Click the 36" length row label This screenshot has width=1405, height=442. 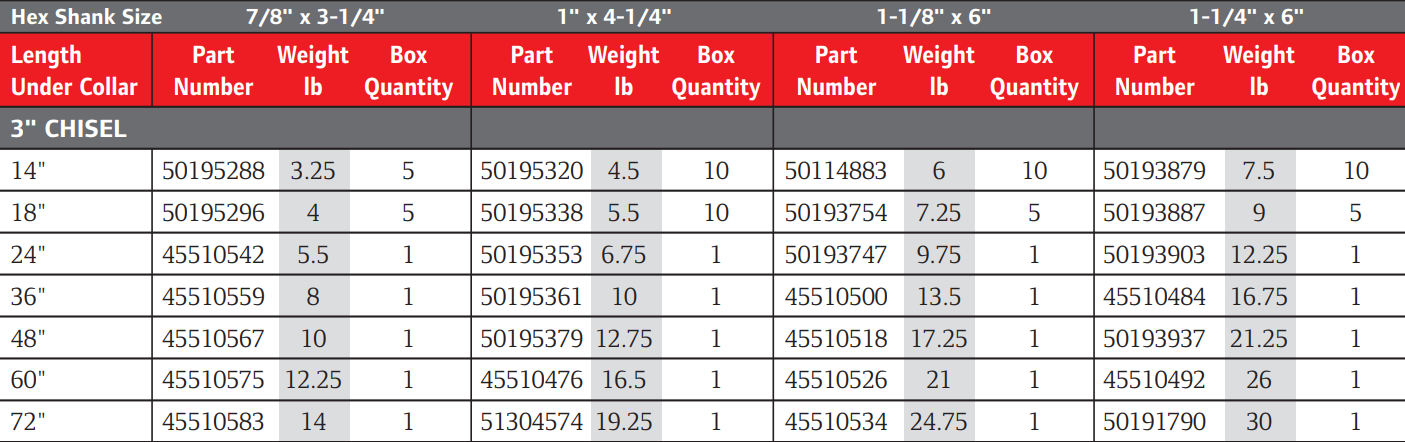[x=29, y=297]
